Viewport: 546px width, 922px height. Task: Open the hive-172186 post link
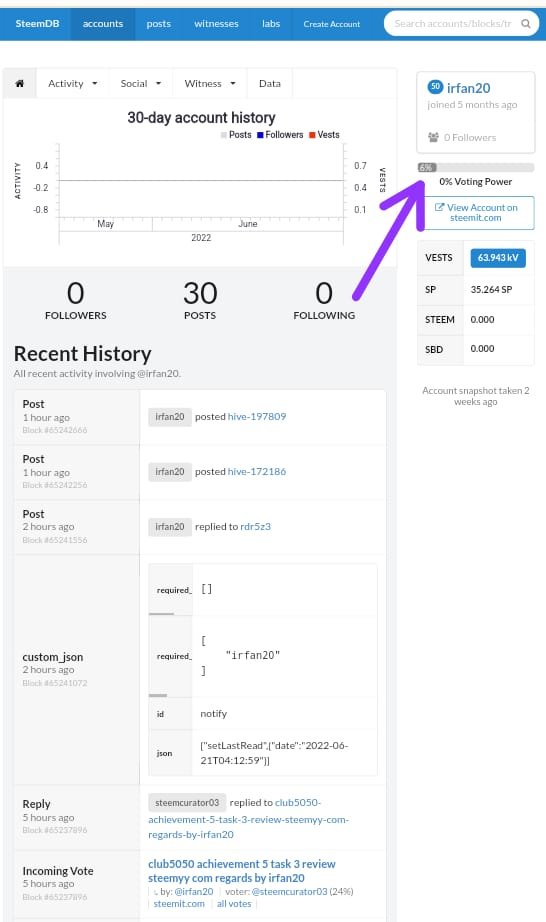[257, 472]
